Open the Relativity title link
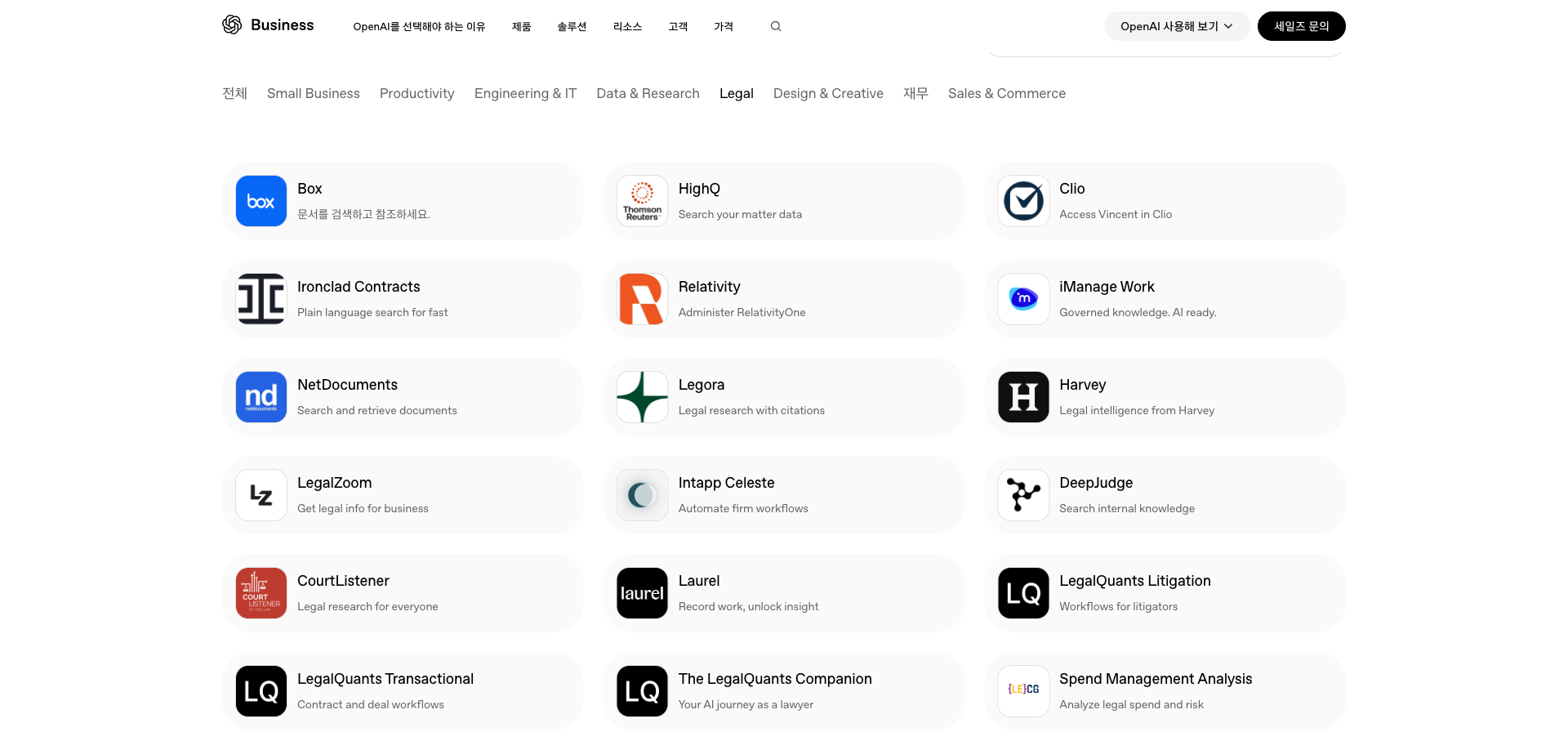Viewport: 1568px width, 741px height. 710,287
